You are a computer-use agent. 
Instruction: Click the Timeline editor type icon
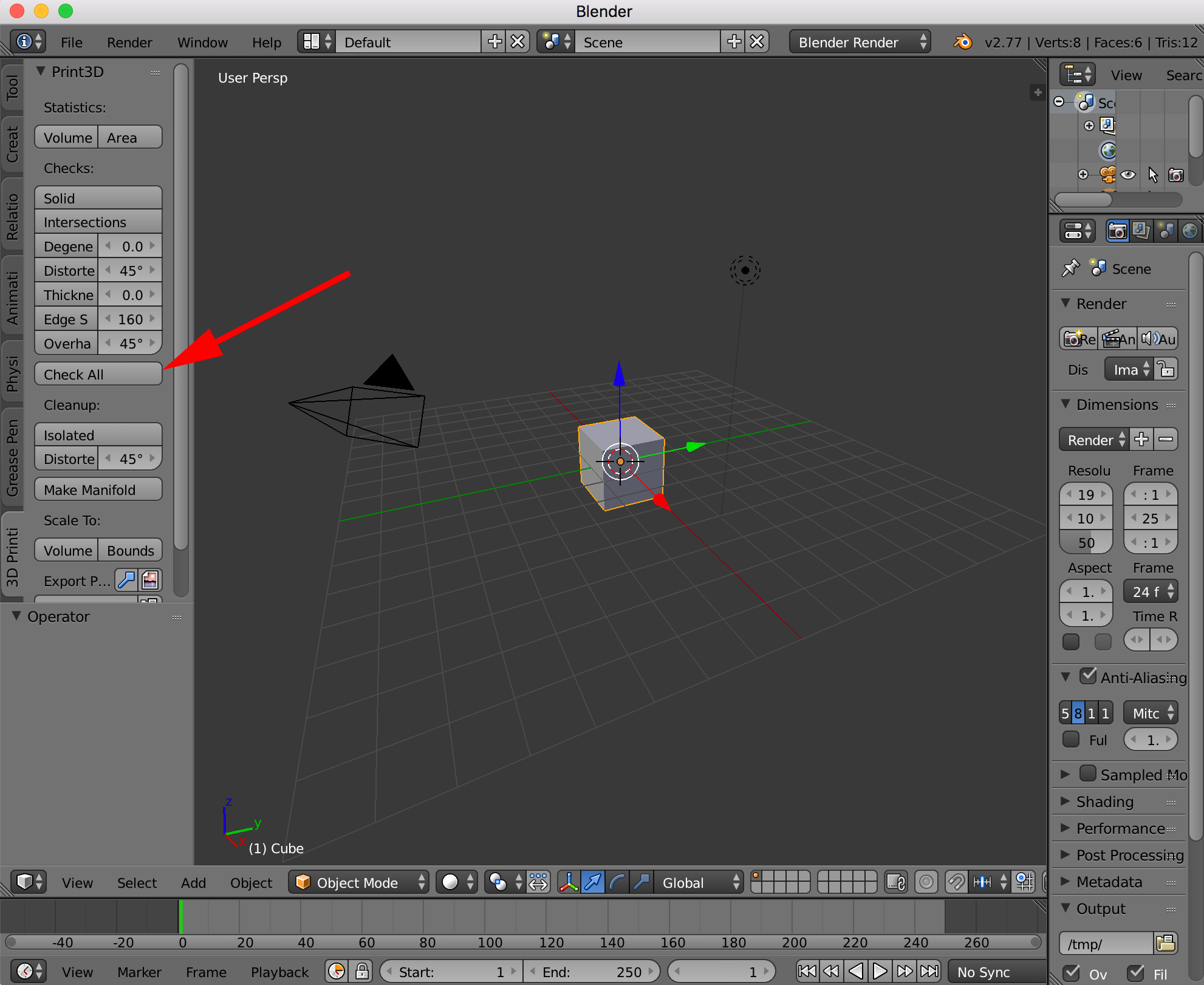[28, 972]
